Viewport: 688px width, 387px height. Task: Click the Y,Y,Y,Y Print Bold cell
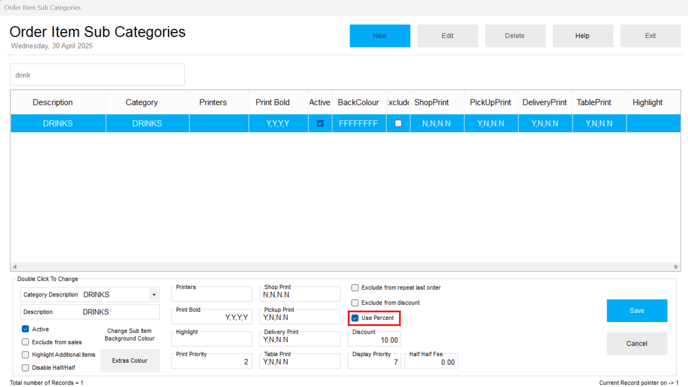[278, 123]
